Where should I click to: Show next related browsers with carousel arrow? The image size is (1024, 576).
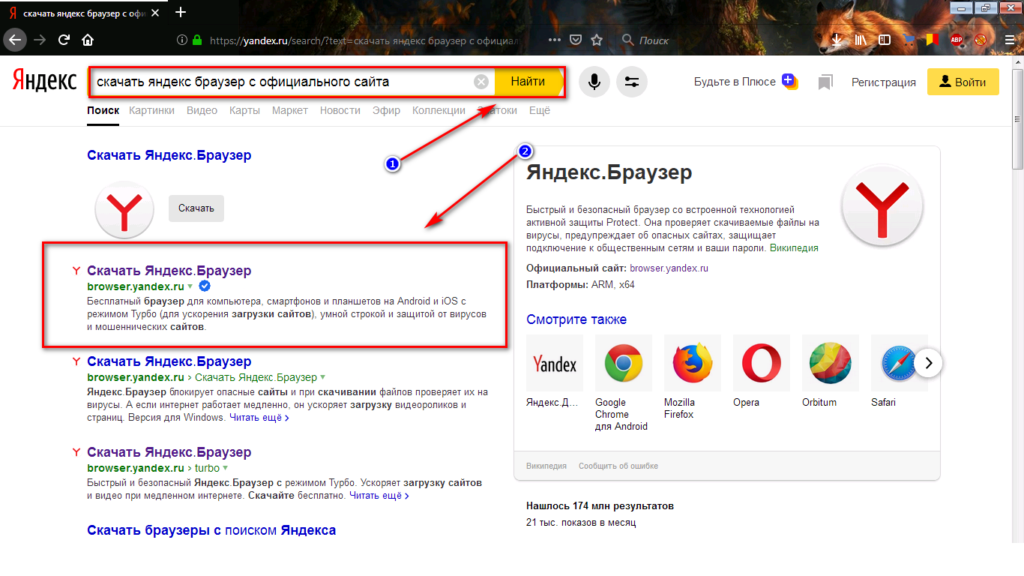(928, 363)
